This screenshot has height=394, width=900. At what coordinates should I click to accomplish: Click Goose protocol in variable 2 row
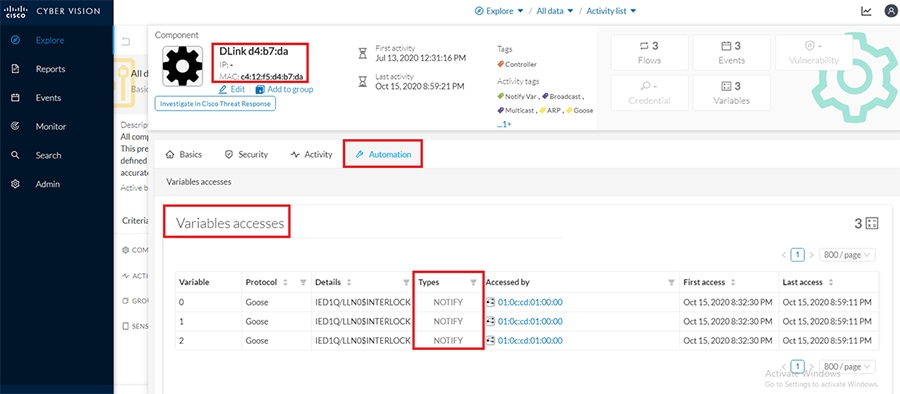(x=257, y=341)
